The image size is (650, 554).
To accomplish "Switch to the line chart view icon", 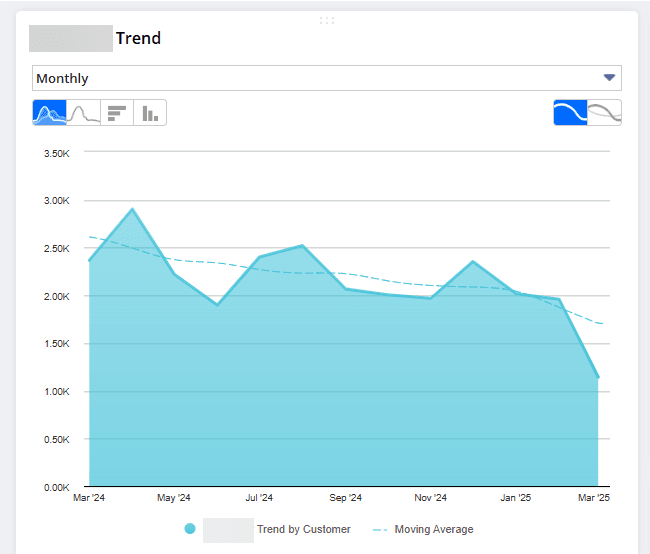I will 83,112.
